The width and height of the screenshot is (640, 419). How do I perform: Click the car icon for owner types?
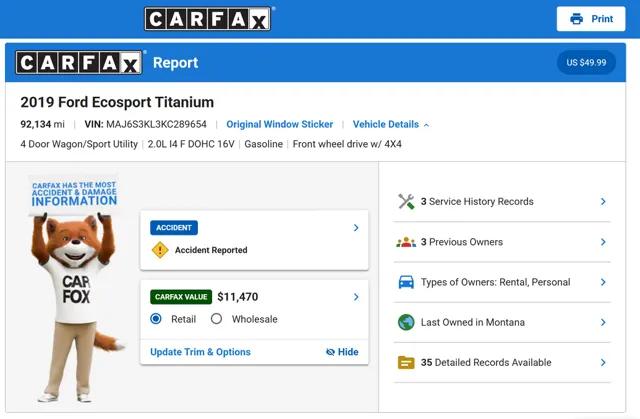click(406, 282)
